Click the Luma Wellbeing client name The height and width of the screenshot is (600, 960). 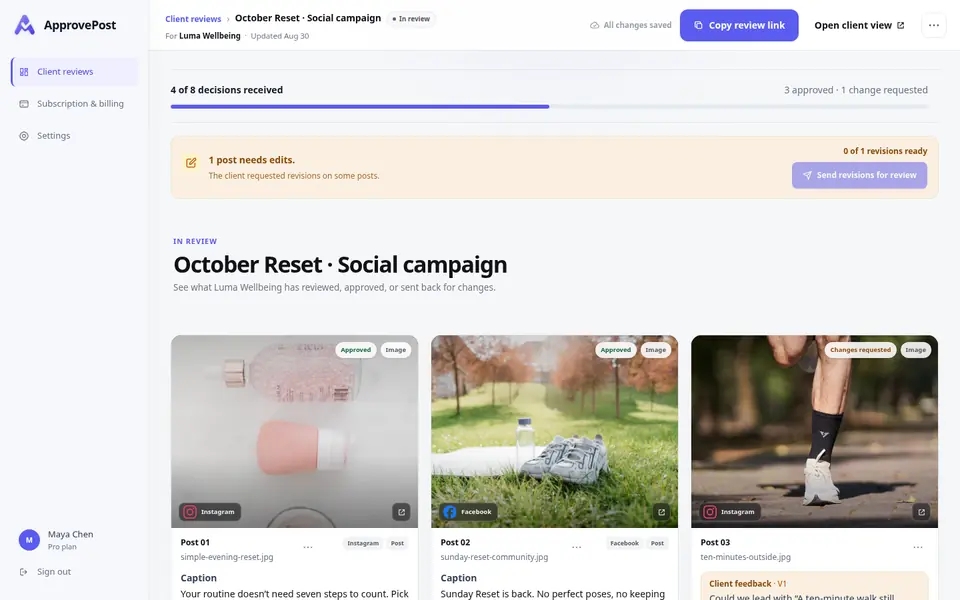(209, 36)
